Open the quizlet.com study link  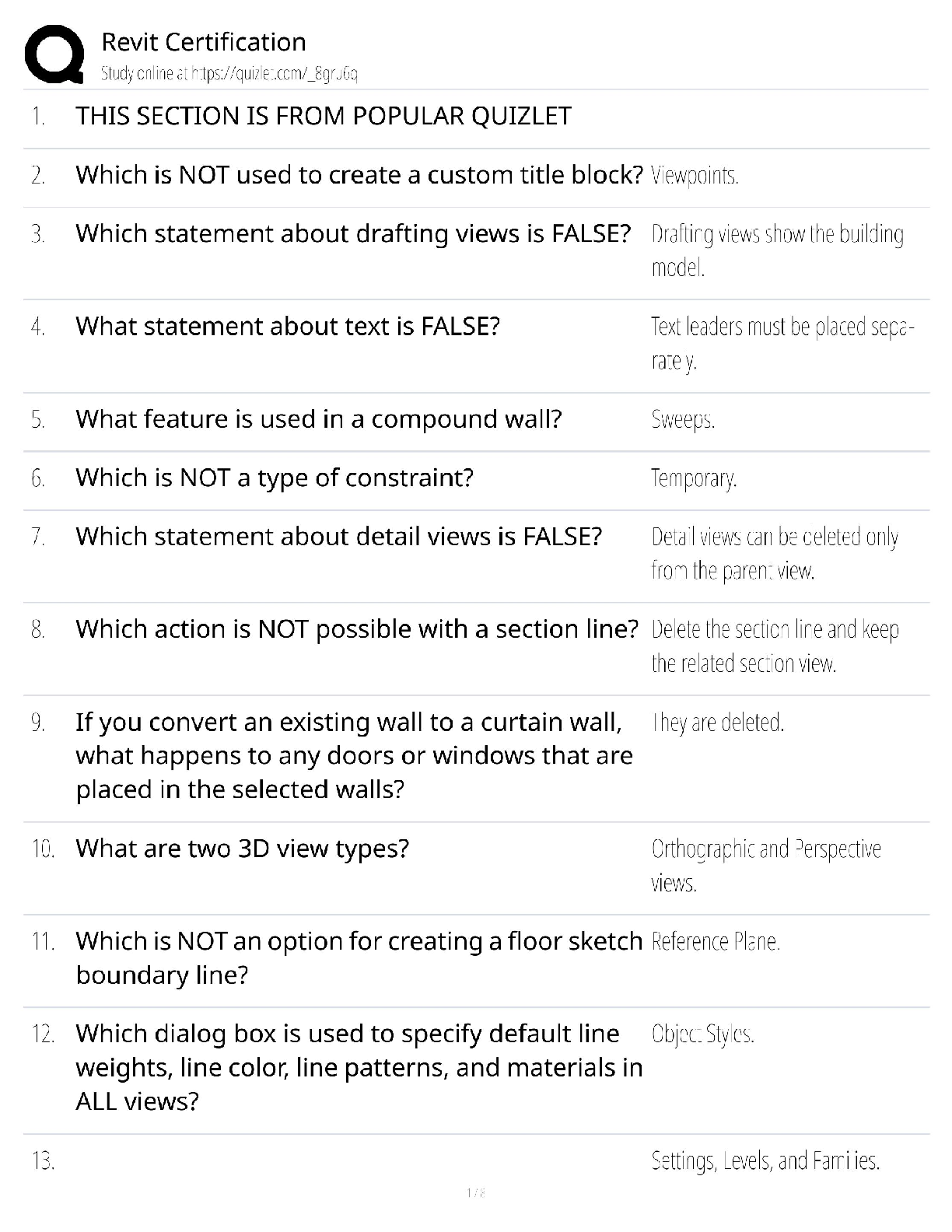[229, 74]
